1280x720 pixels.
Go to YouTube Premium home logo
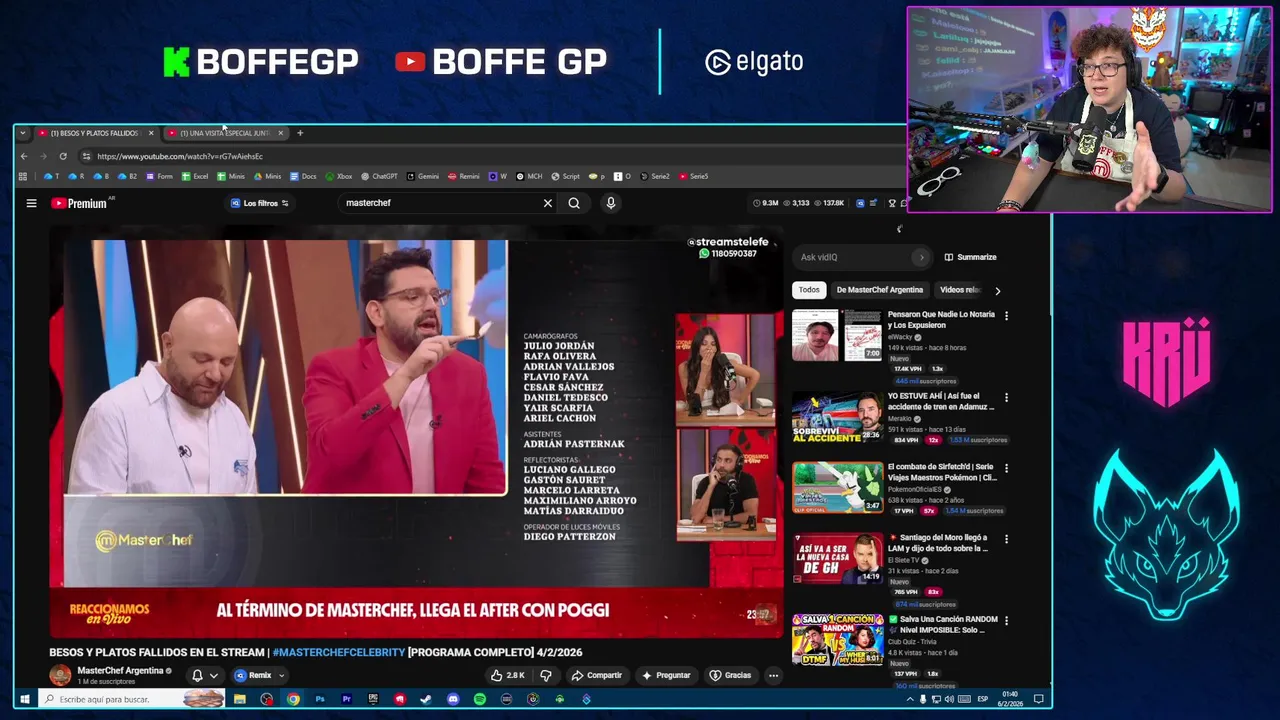pyautogui.click(x=79, y=203)
